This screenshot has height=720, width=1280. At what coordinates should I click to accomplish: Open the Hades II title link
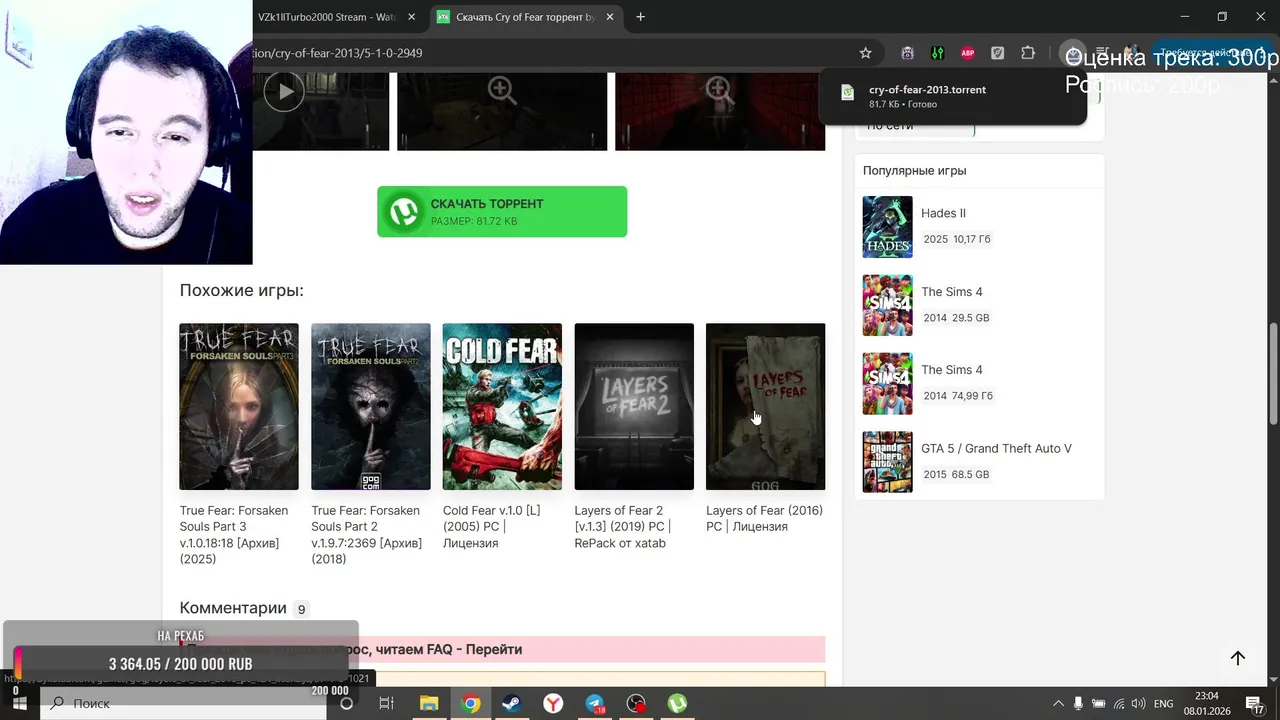point(943,213)
